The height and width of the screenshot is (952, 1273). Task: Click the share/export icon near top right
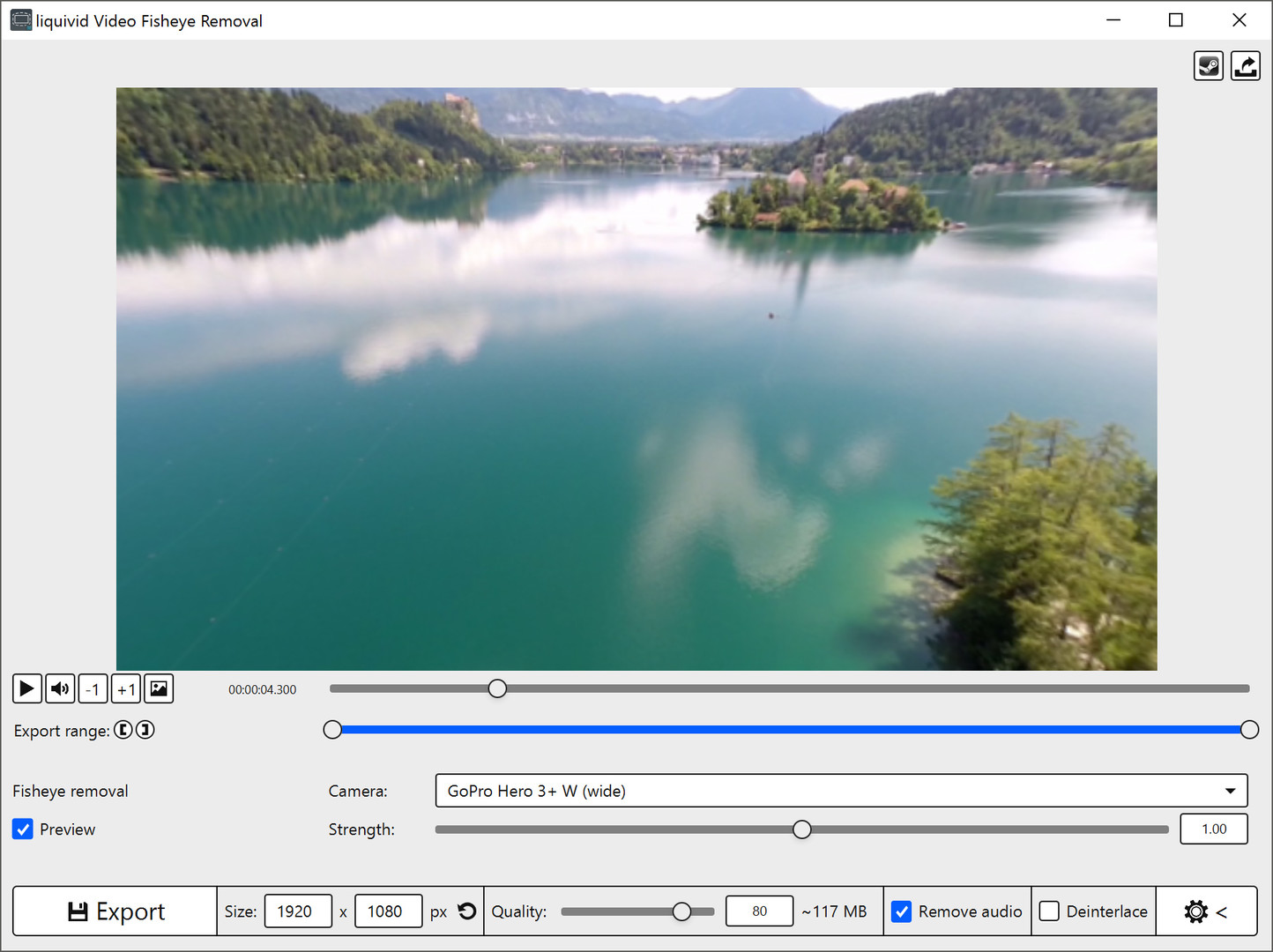point(1246,65)
